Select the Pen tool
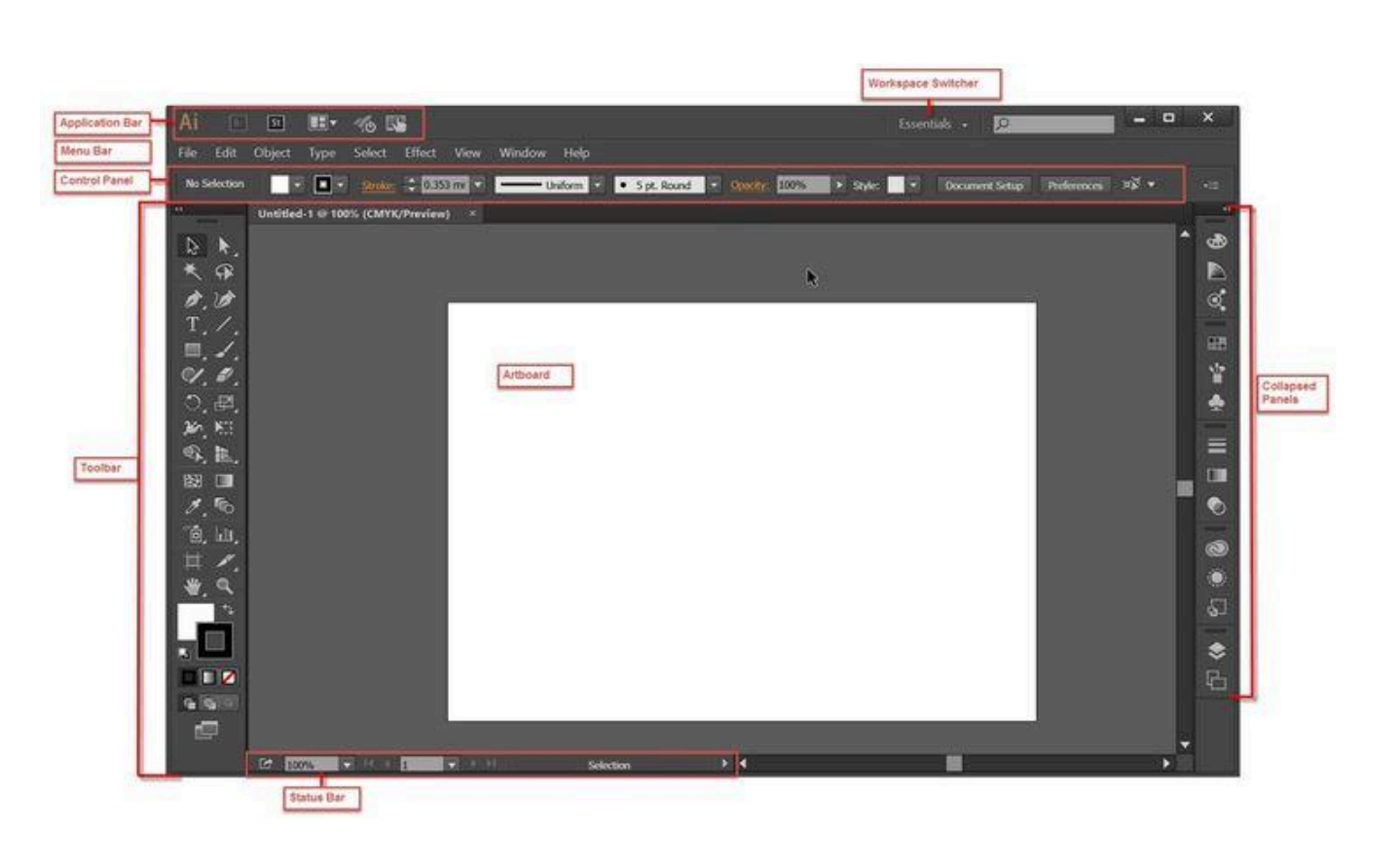 [x=193, y=300]
